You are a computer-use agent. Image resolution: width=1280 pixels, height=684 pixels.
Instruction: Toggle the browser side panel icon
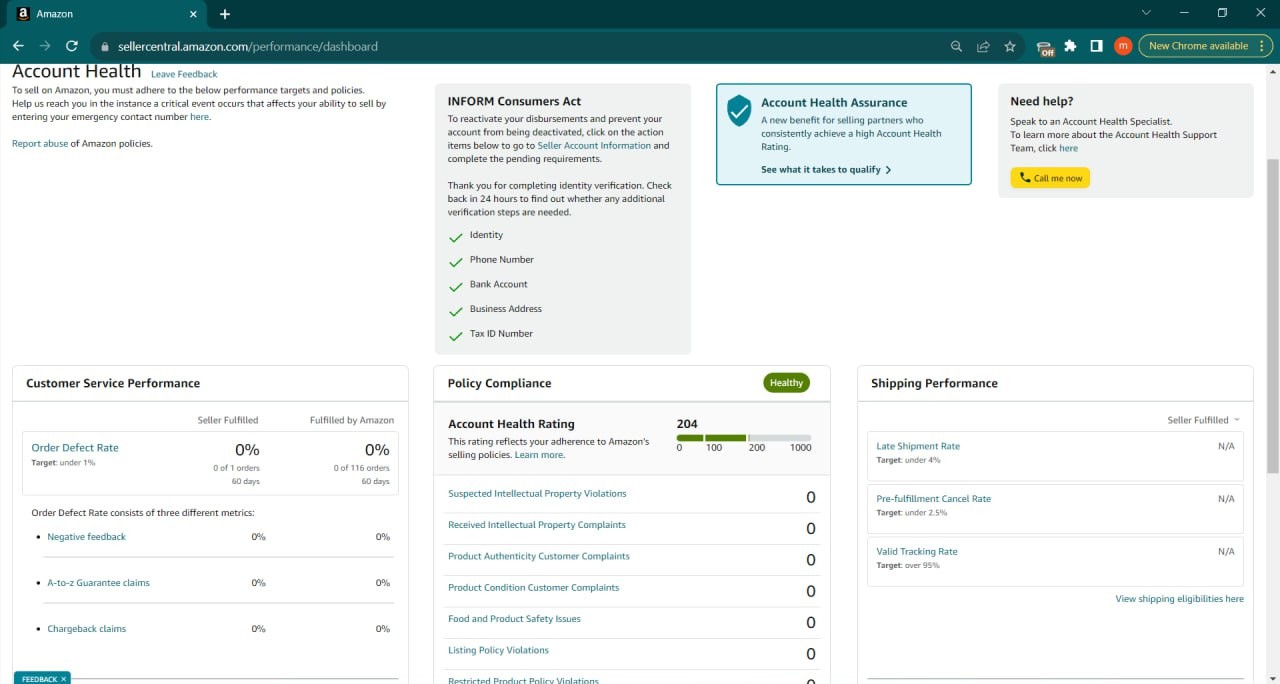pyautogui.click(x=1097, y=46)
